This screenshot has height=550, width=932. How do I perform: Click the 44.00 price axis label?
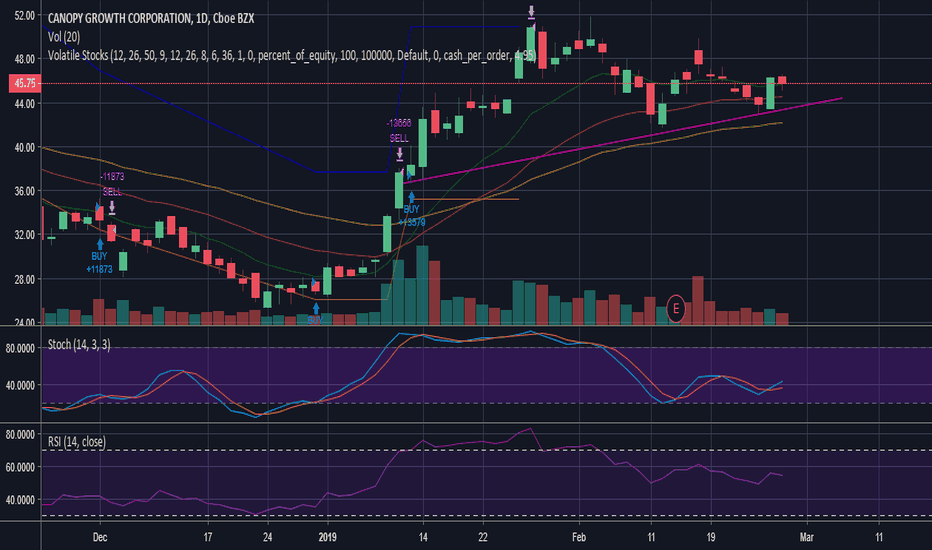24,103
